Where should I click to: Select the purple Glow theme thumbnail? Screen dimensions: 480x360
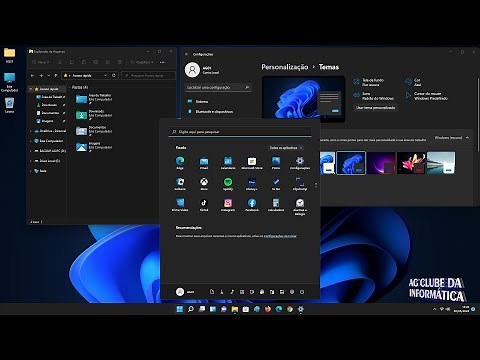pyautogui.click(x=381, y=163)
